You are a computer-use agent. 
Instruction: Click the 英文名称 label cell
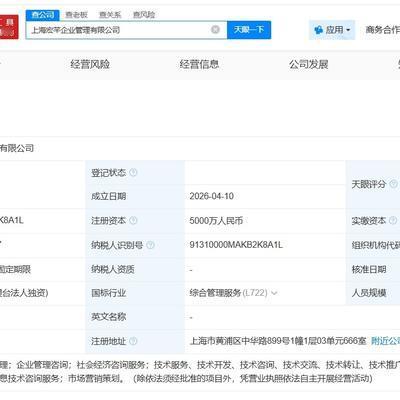[135, 317]
